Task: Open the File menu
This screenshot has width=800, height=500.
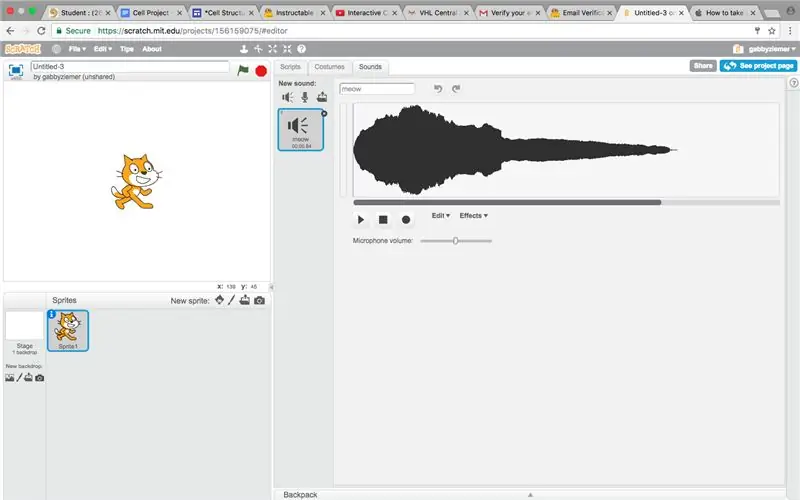Action: pos(77,49)
